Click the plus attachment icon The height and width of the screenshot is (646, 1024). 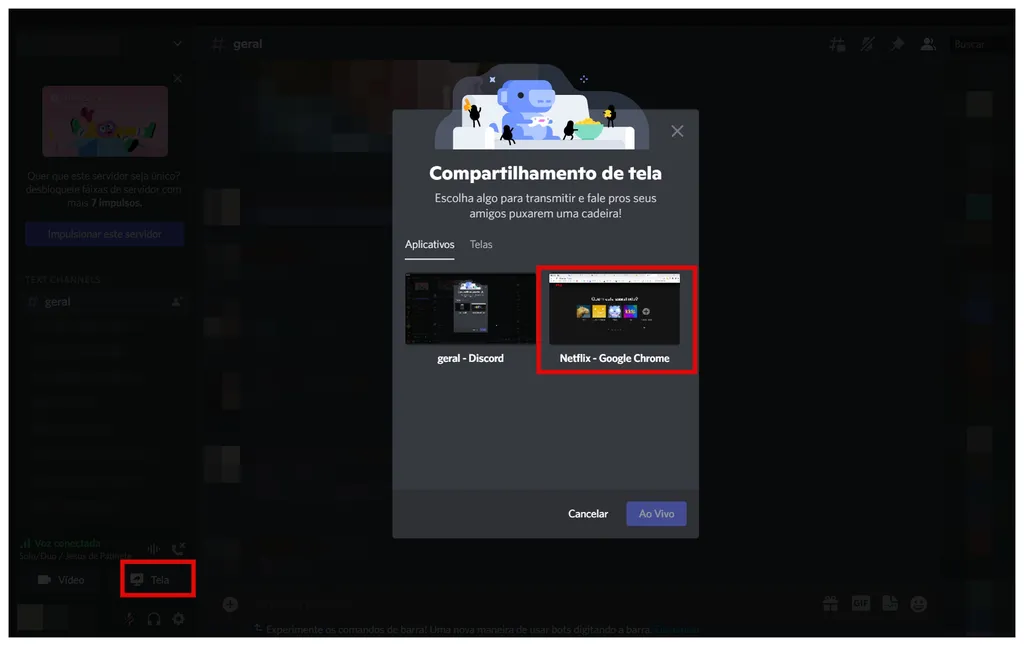tap(230, 604)
